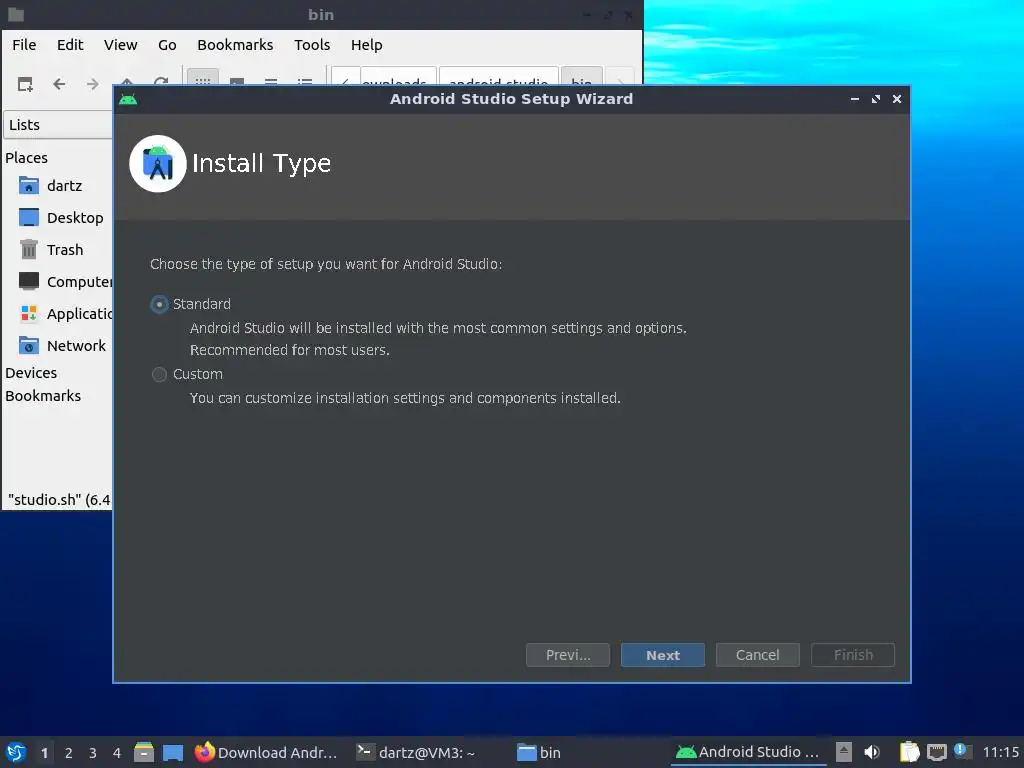
Task: Click the Cancel button in Setup Wizard
Action: click(x=758, y=655)
